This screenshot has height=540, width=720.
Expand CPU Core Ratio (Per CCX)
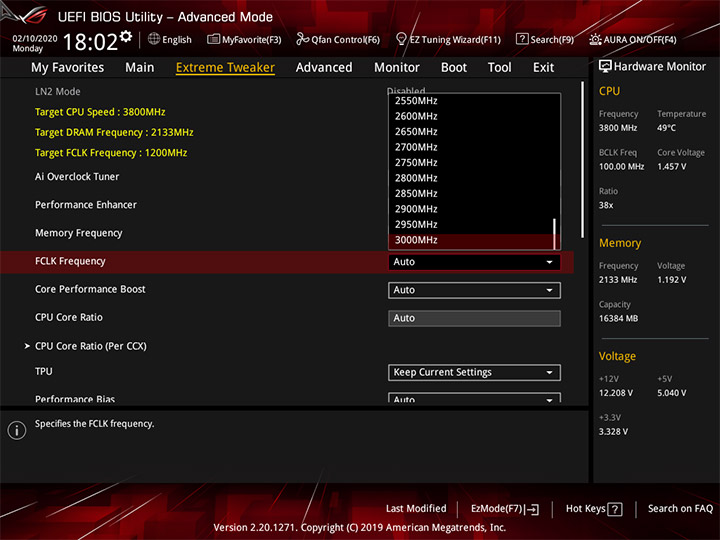(90, 346)
